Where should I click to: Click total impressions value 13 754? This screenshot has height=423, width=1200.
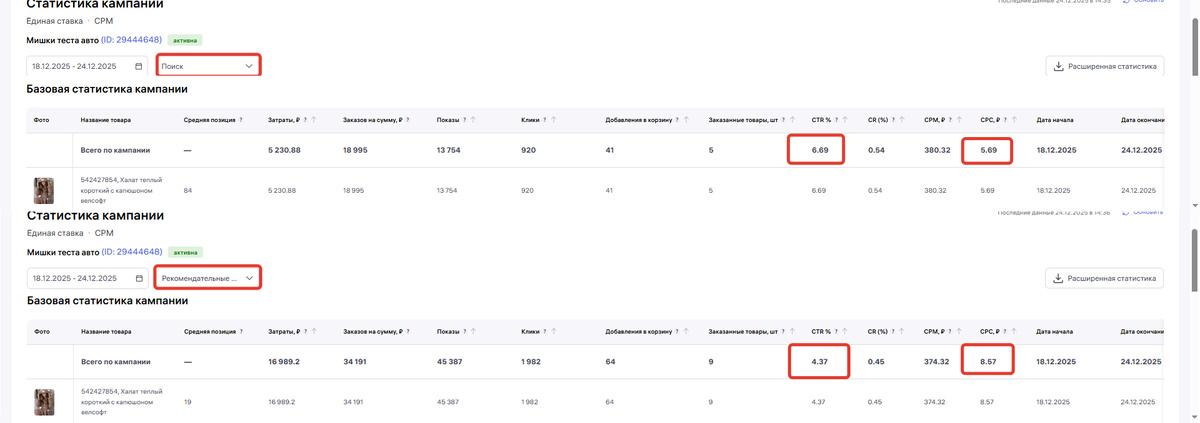[x=448, y=150]
